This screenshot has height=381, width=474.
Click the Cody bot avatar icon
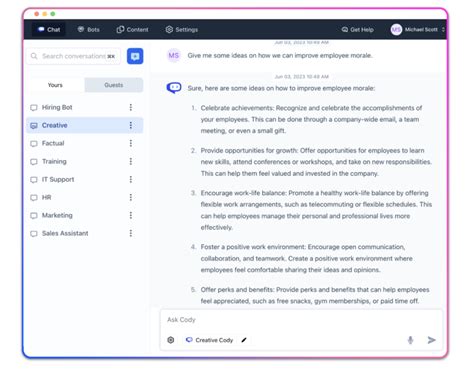[174, 88]
